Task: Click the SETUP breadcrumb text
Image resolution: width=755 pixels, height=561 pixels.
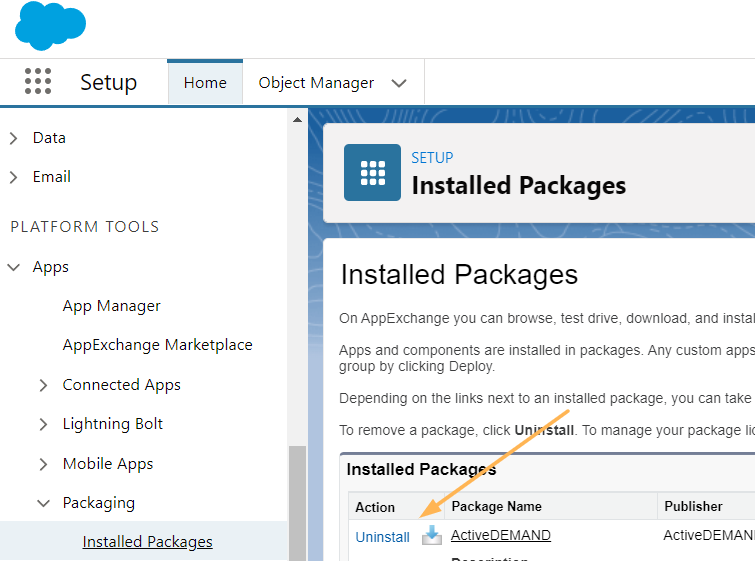Action: point(432,157)
